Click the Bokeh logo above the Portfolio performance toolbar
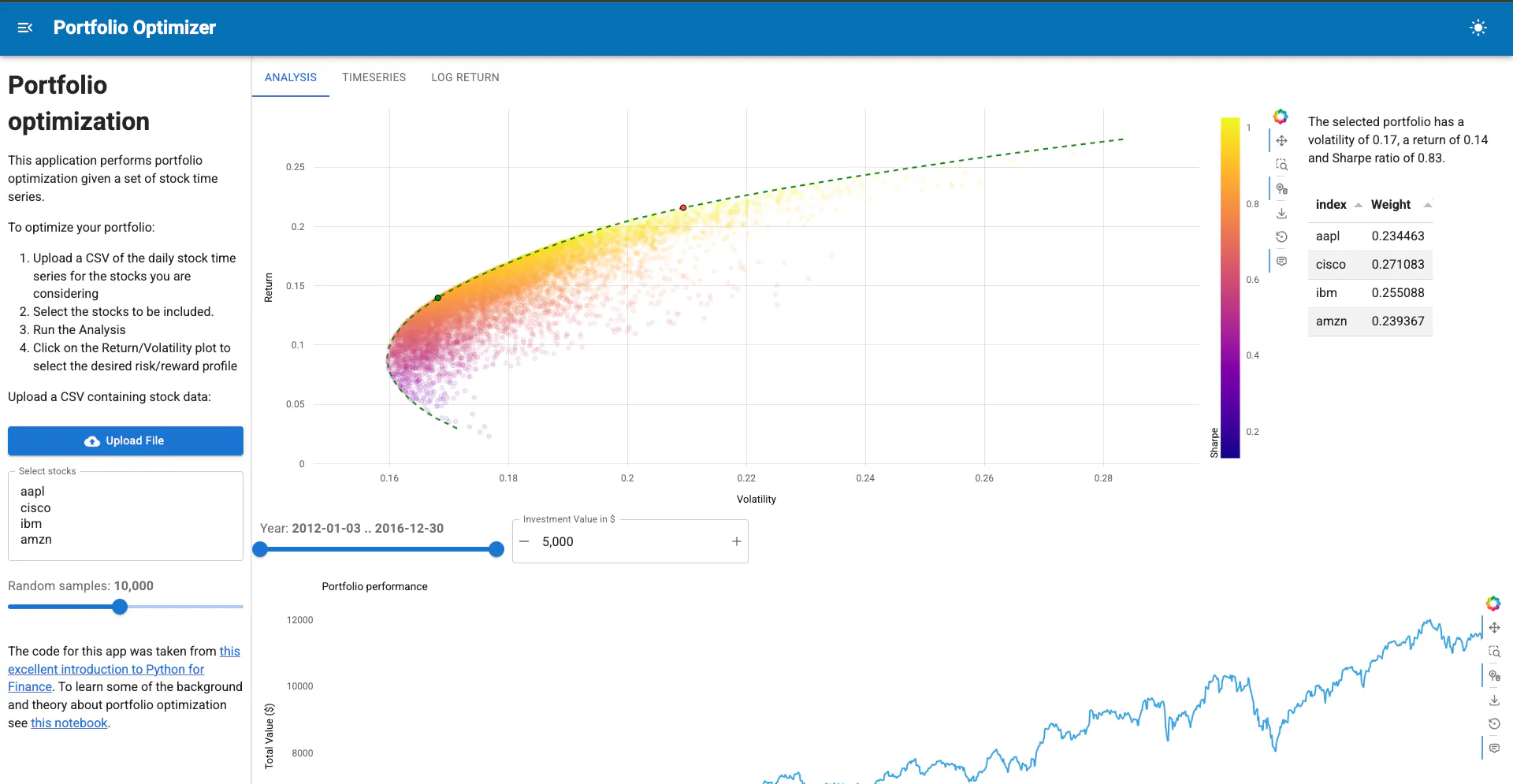Image resolution: width=1513 pixels, height=784 pixels. [x=1493, y=604]
